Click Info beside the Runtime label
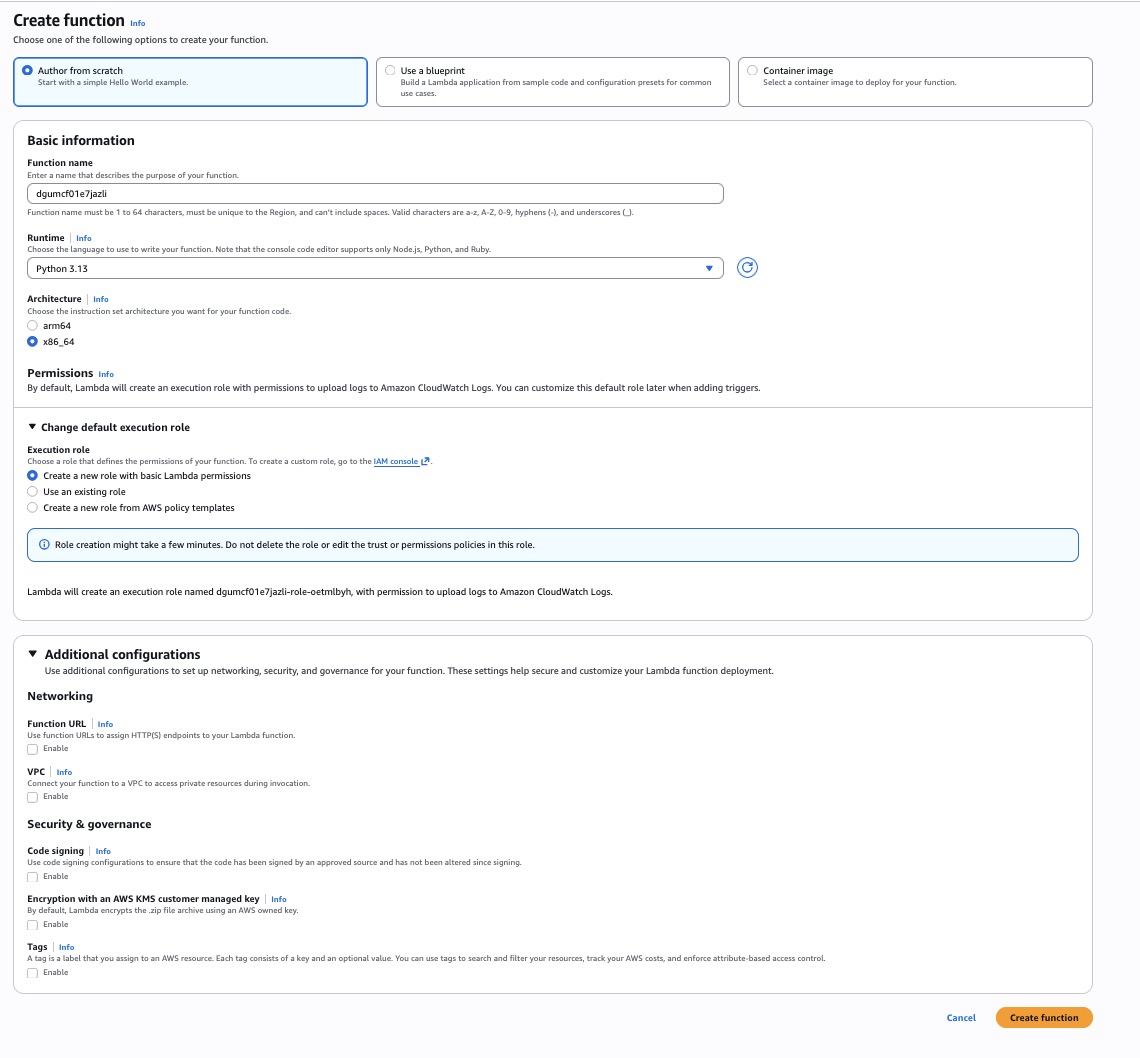 84,239
